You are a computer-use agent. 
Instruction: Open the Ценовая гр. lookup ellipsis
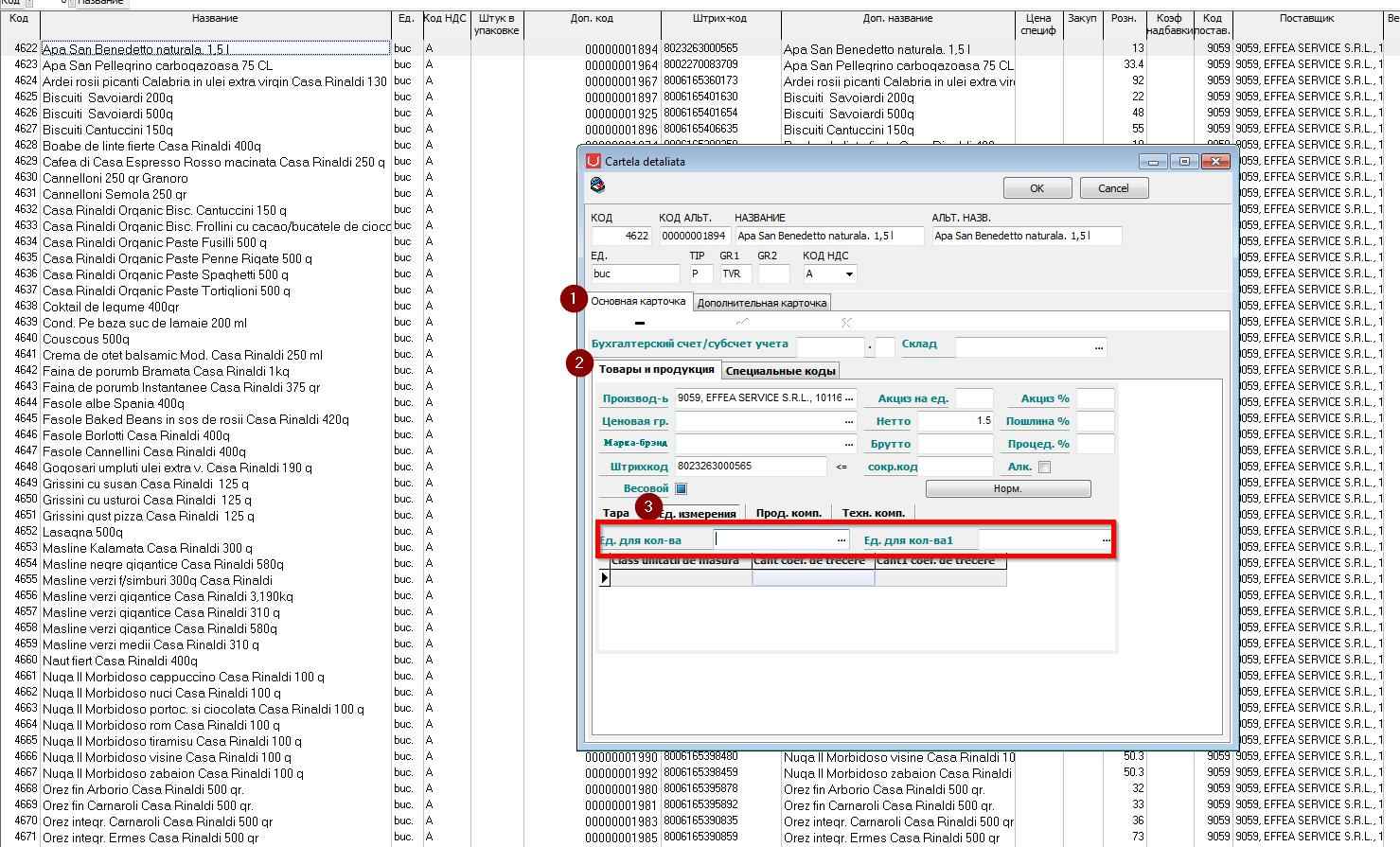click(x=849, y=421)
